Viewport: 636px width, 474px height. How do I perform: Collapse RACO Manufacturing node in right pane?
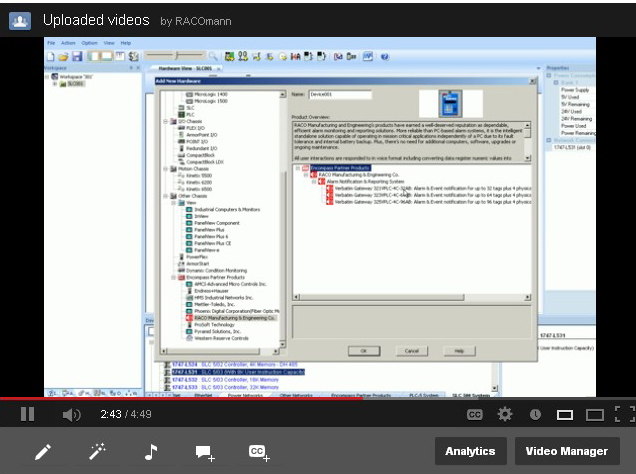(306, 175)
